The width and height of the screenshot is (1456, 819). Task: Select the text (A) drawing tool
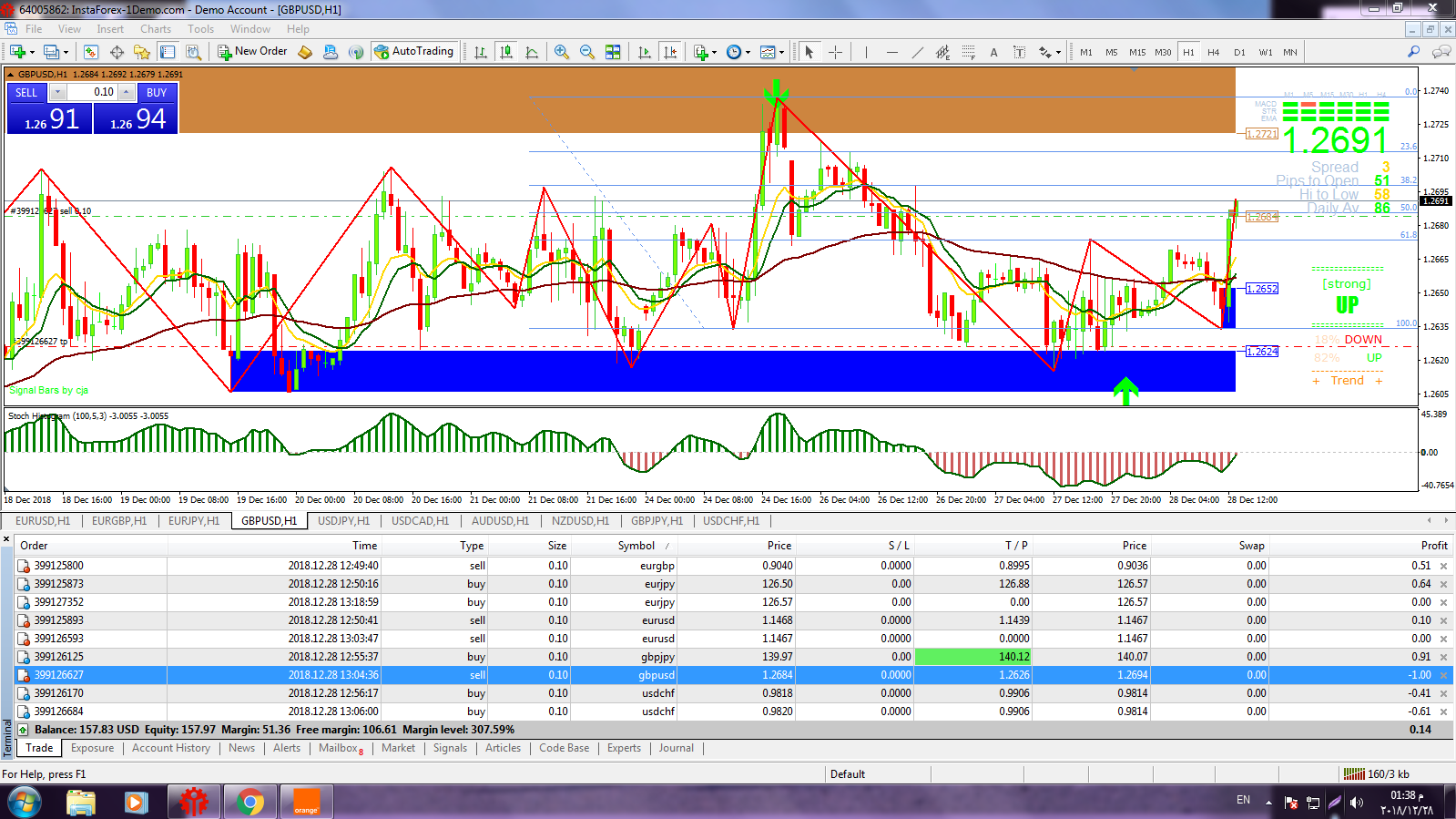pyautogui.click(x=993, y=52)
